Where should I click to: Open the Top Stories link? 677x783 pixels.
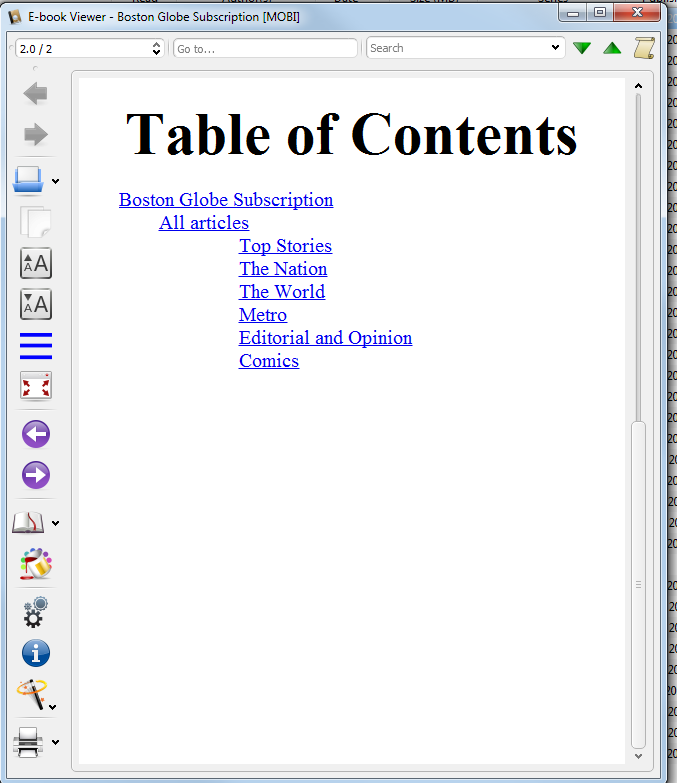click(x=286, y=246)
